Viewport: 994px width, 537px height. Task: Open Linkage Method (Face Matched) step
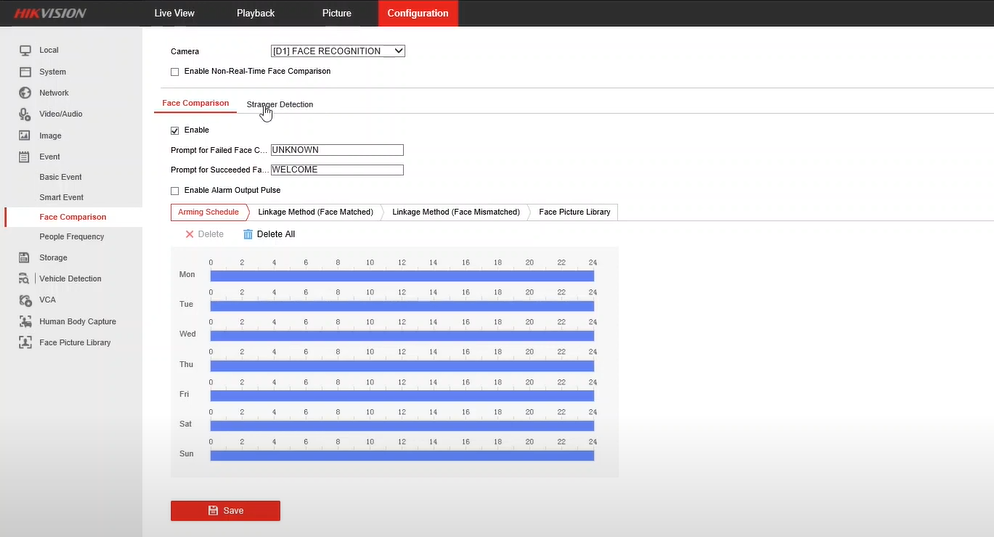tap(315, 212)
